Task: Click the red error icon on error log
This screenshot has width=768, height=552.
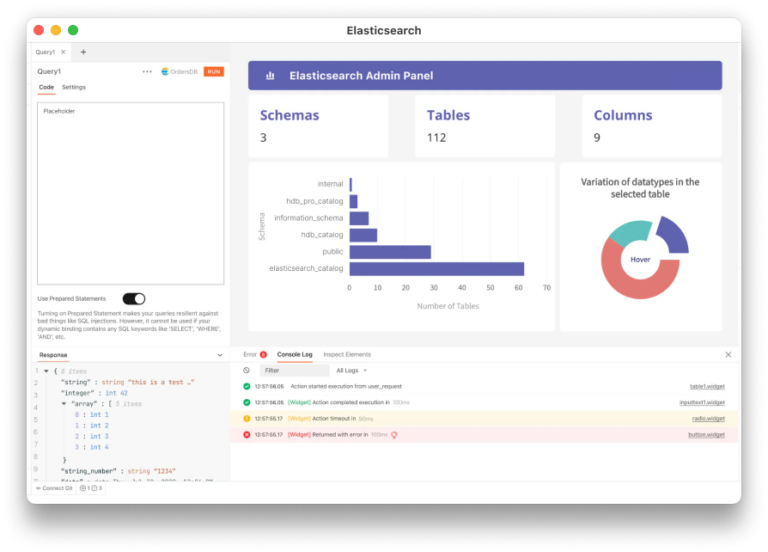Action: (247, 435)
